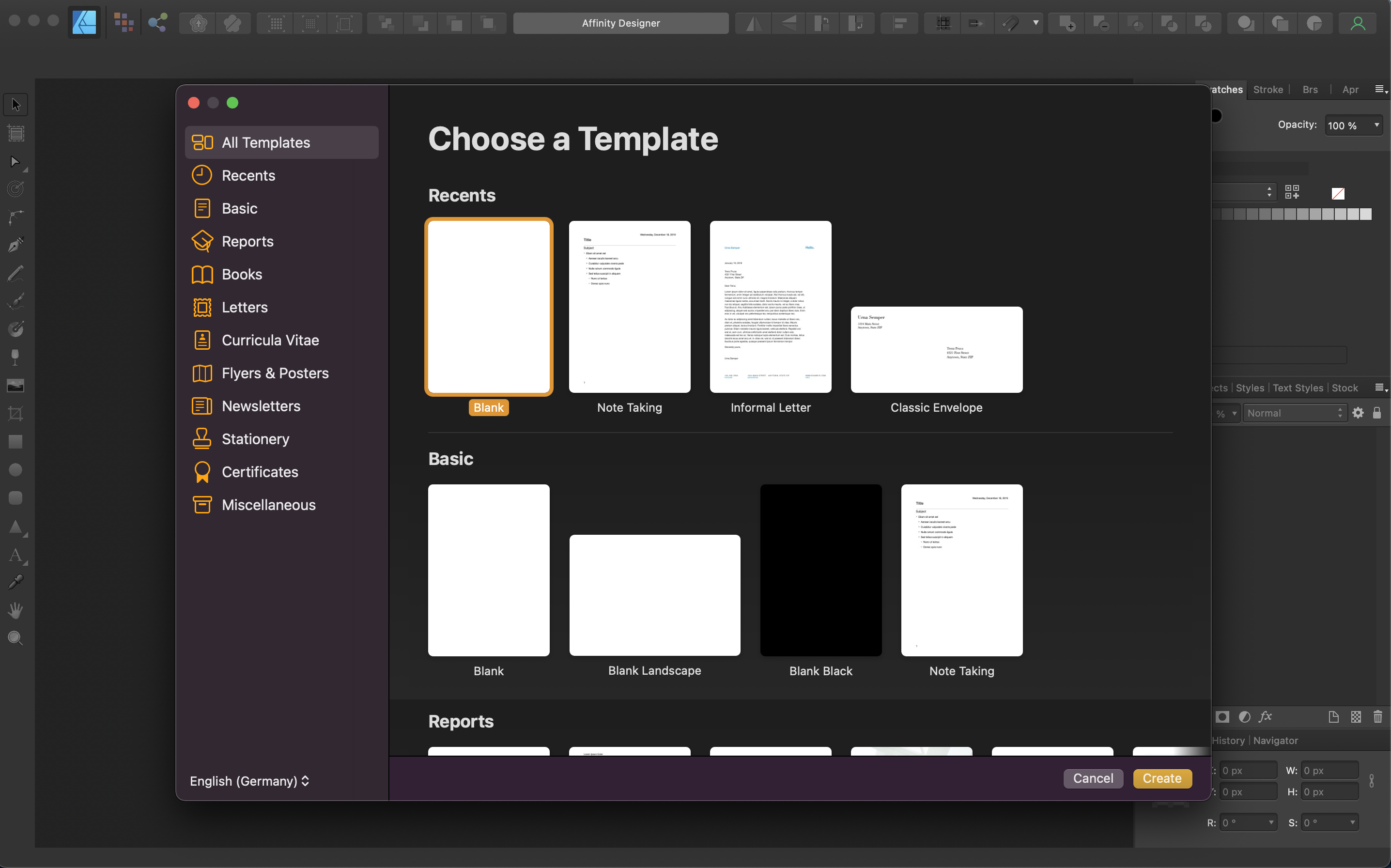1391x868 pixels.
Task: Open the Flyers & Posters category
Action: [275, 373]
